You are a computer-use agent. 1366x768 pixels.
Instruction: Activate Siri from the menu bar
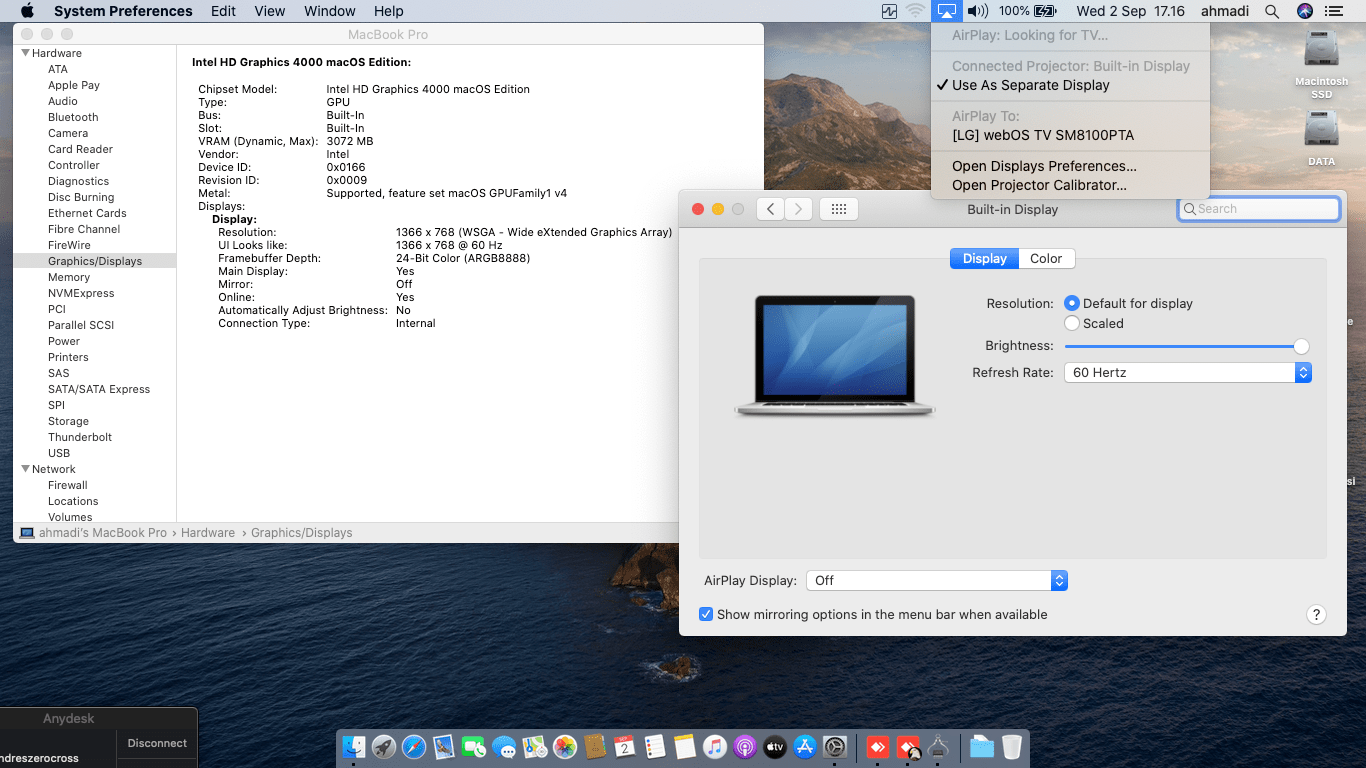tap(1304, 11)
